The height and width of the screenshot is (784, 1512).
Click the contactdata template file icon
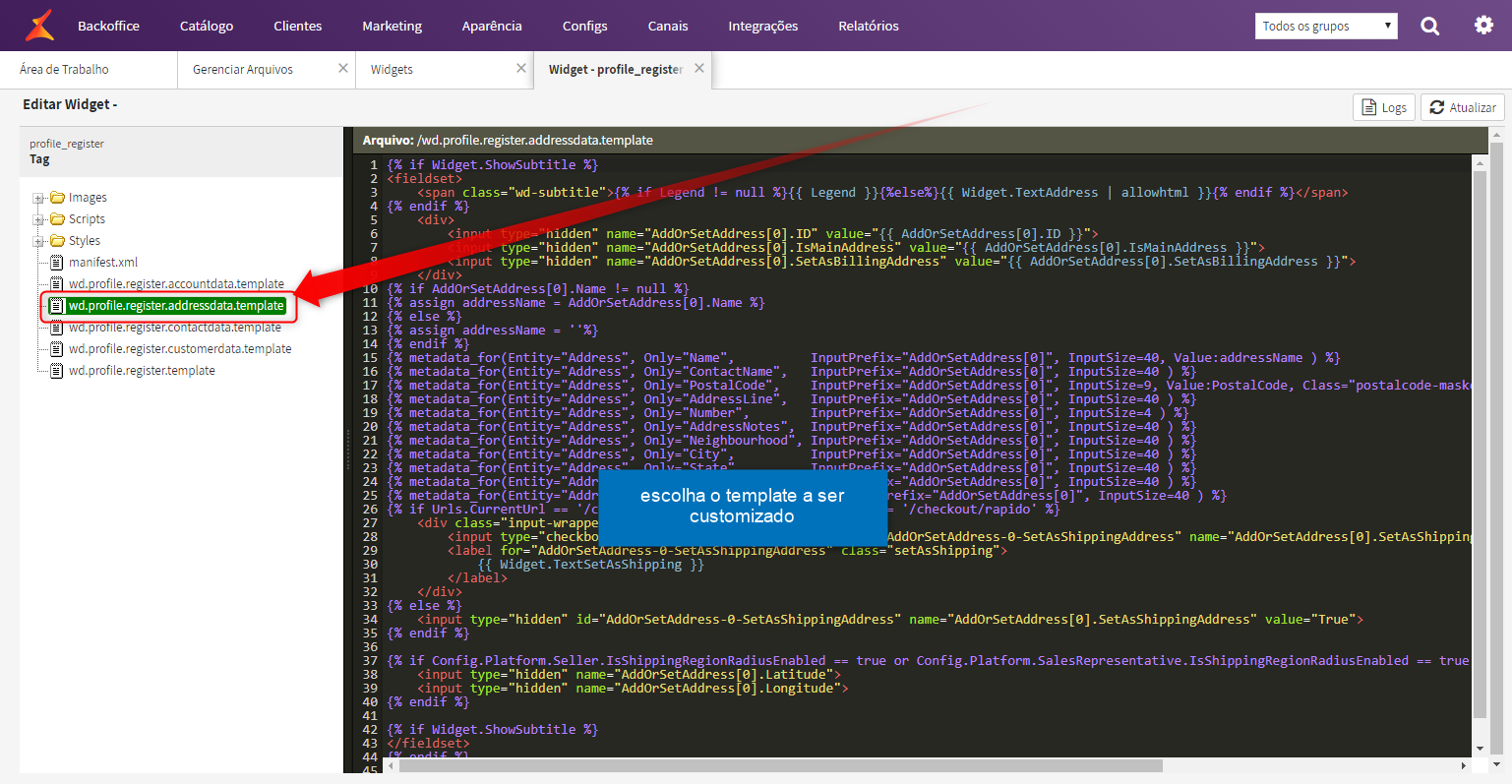click(57, 328)
